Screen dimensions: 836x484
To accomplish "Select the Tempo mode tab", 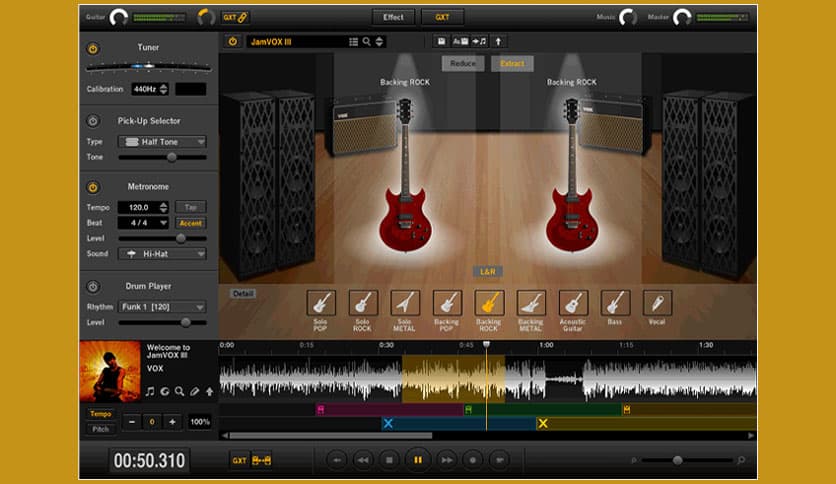I will tap(100, 414).
